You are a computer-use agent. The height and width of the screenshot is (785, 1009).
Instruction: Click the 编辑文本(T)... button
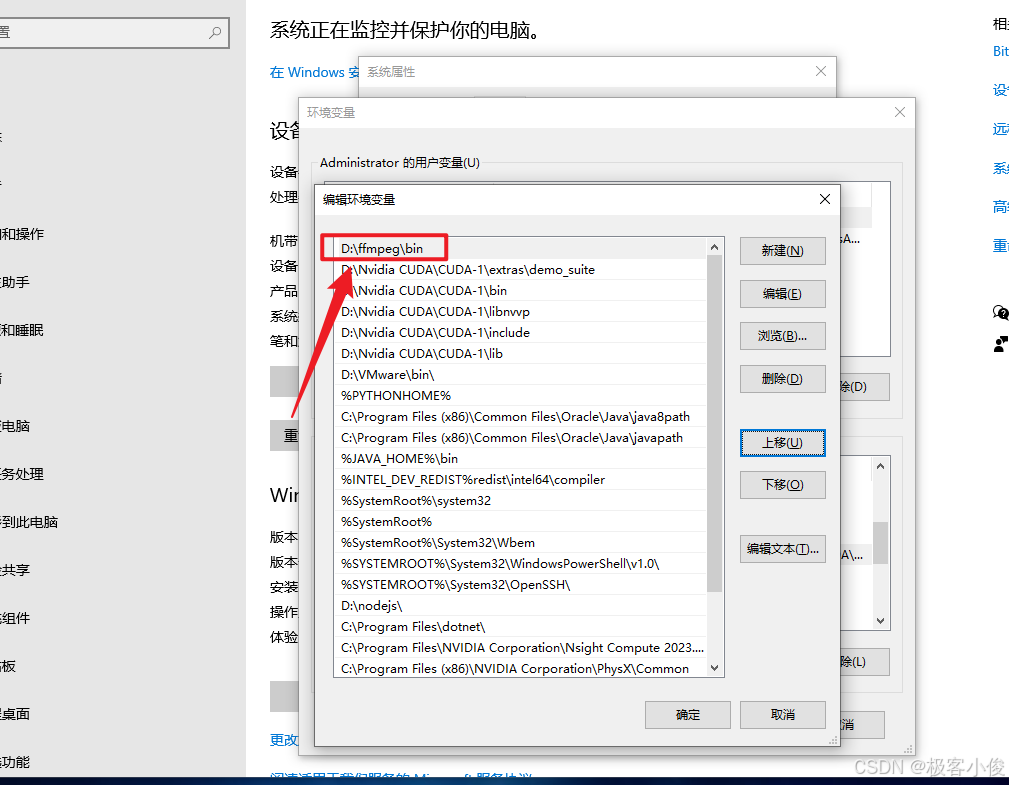click(782, 549)
